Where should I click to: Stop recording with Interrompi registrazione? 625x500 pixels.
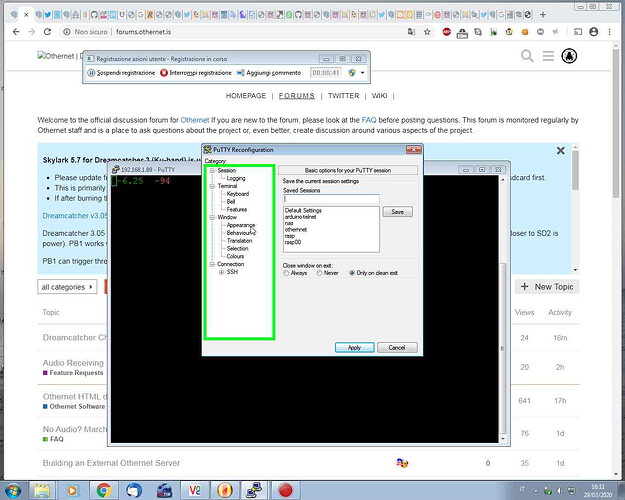pos(196,73)
